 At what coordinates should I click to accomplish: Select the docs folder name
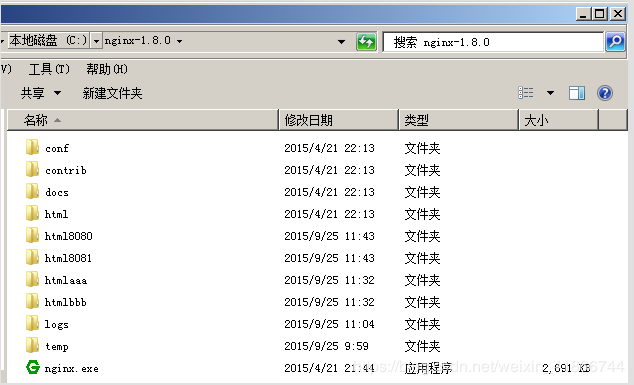(x=57, y=192)
